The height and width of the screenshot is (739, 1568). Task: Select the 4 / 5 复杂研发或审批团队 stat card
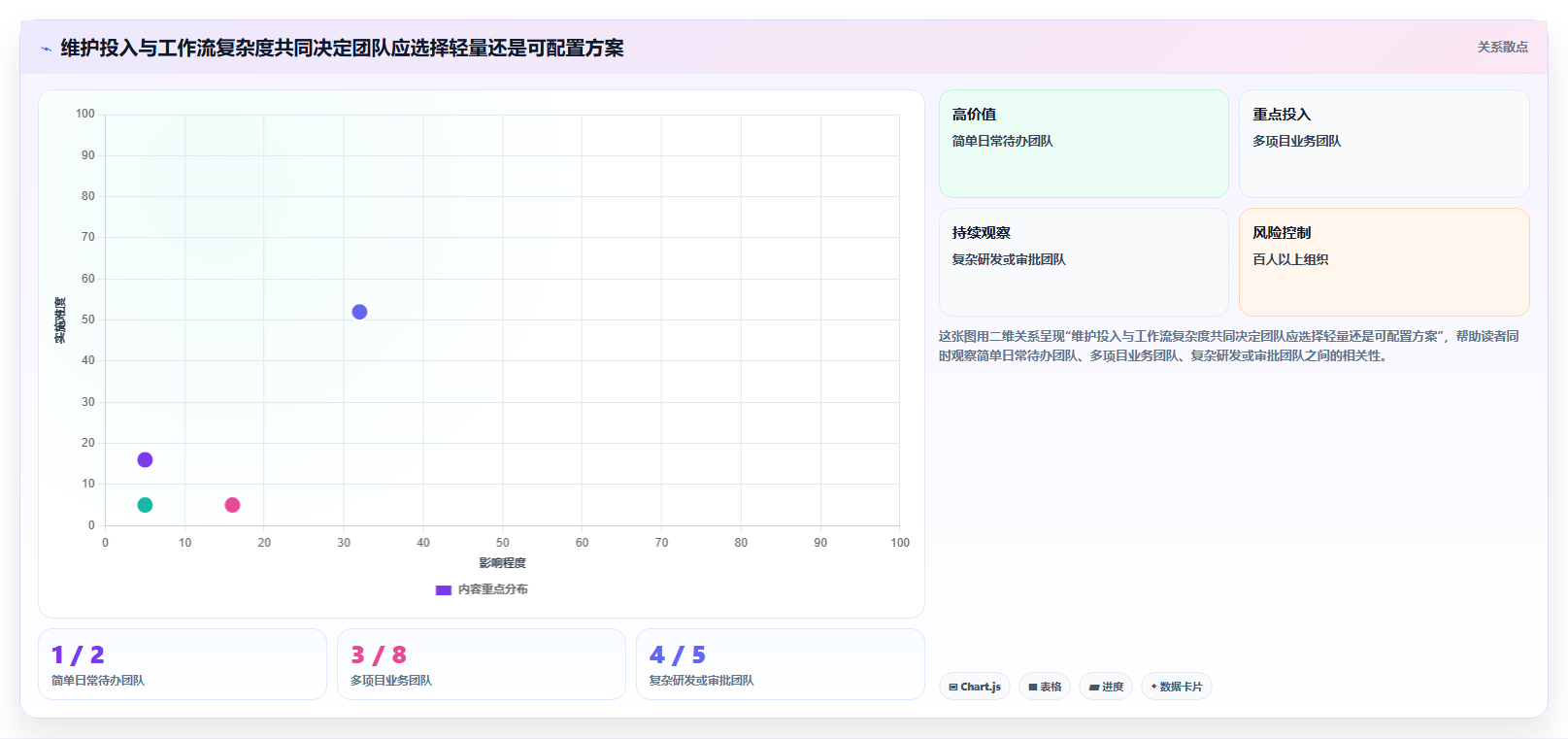pyautogui.click(x=781, y=664)
